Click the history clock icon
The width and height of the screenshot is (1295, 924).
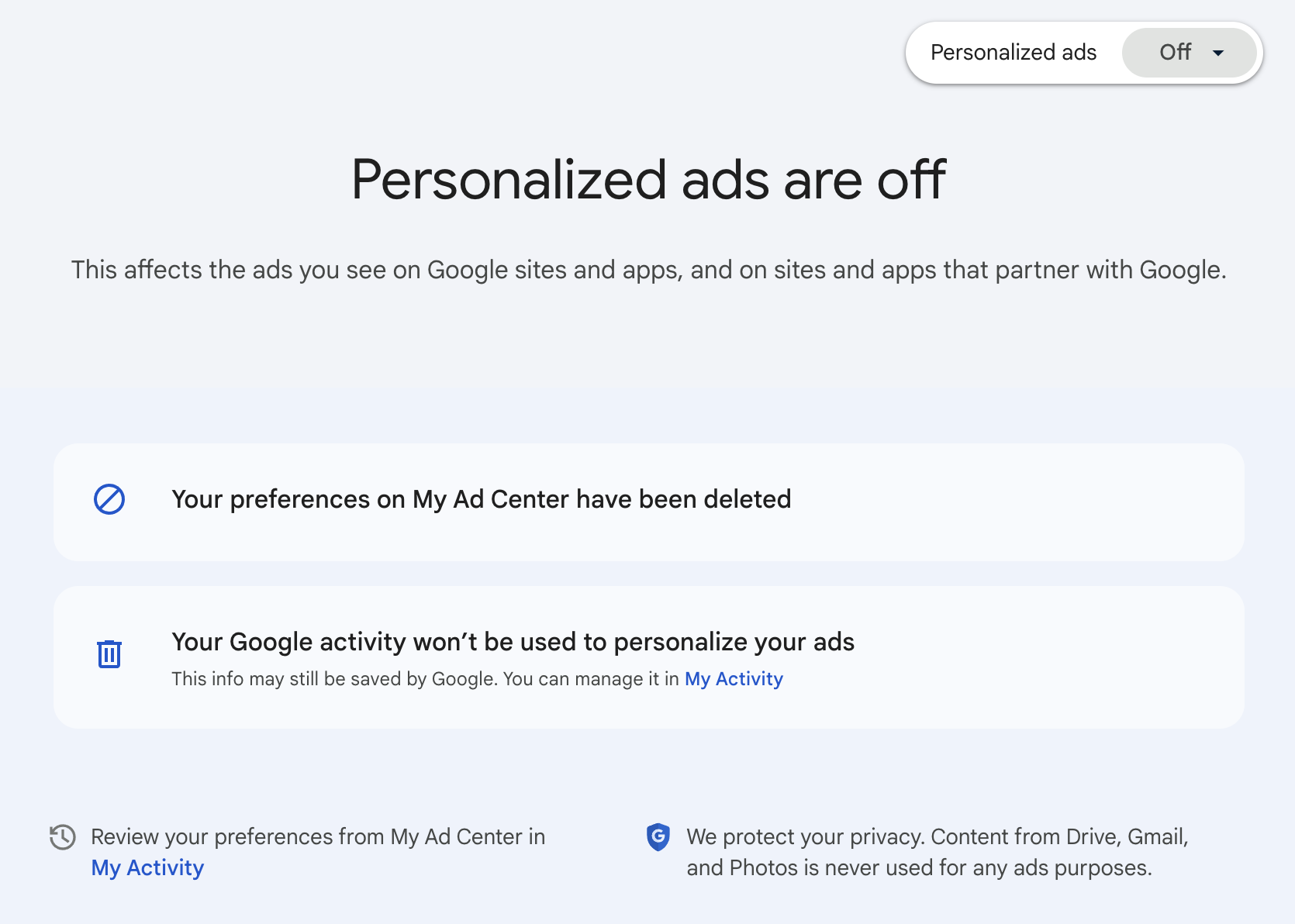coord(63,837)
